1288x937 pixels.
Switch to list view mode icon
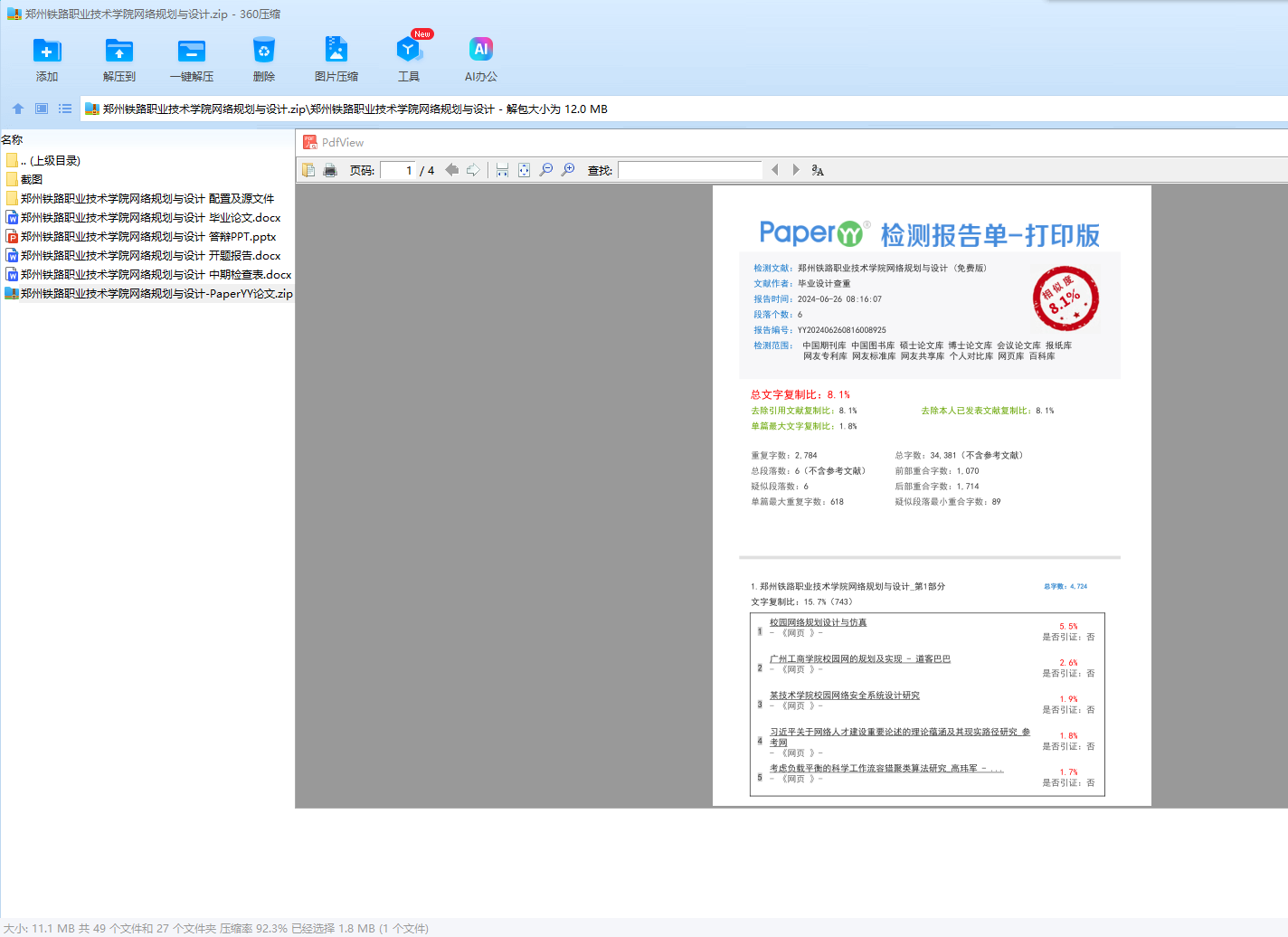click(65, 109)
